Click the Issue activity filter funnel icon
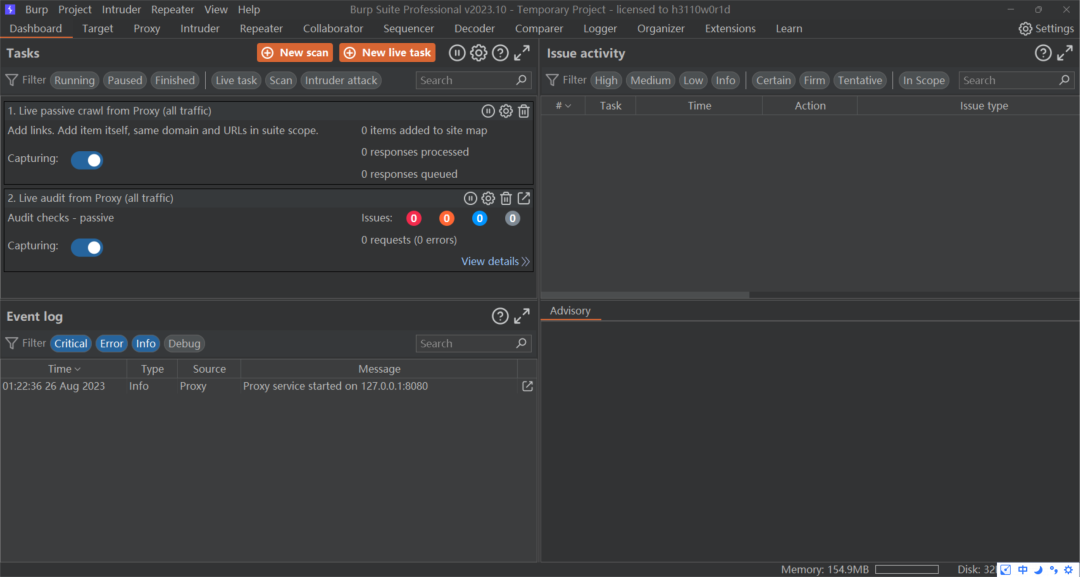 click(552, 80)
